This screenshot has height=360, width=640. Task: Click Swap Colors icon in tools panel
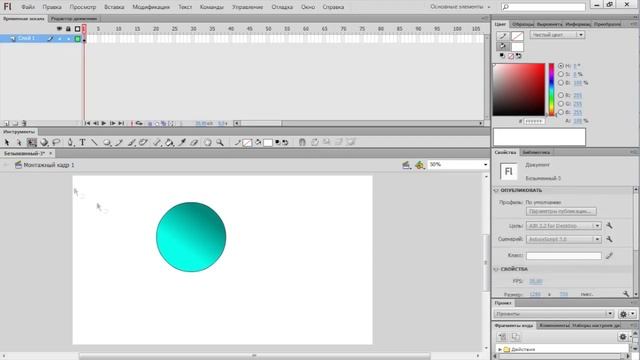pos(285,142)
